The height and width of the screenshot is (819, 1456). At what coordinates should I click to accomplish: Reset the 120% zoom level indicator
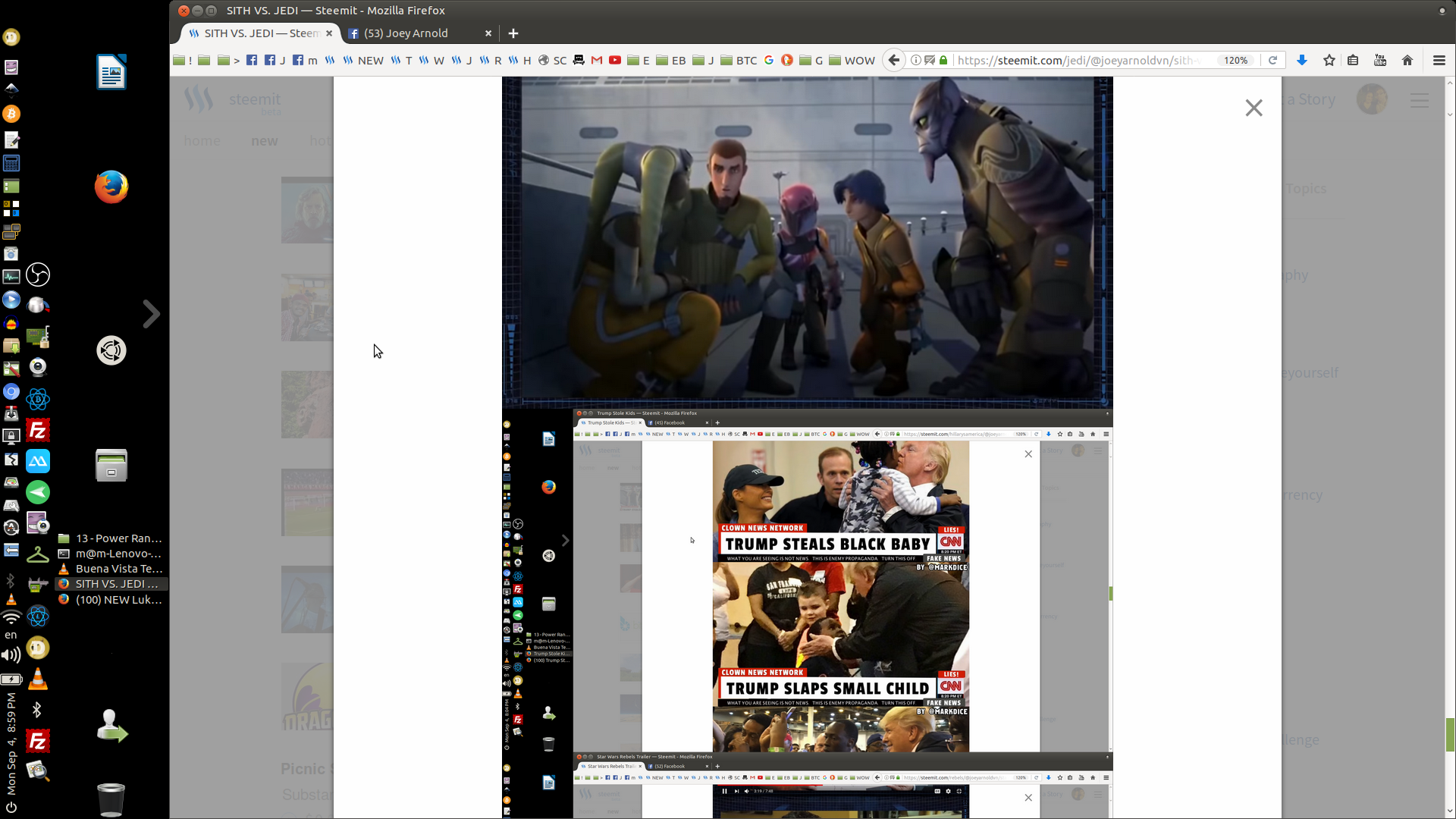click(x=1236, y=60)
